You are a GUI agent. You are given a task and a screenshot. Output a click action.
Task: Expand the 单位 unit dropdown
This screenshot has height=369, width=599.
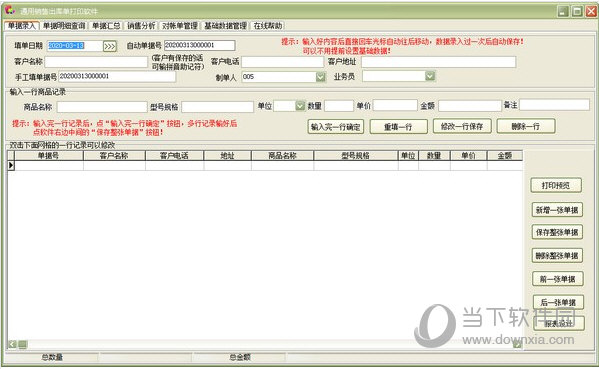[x=300, y=106]
